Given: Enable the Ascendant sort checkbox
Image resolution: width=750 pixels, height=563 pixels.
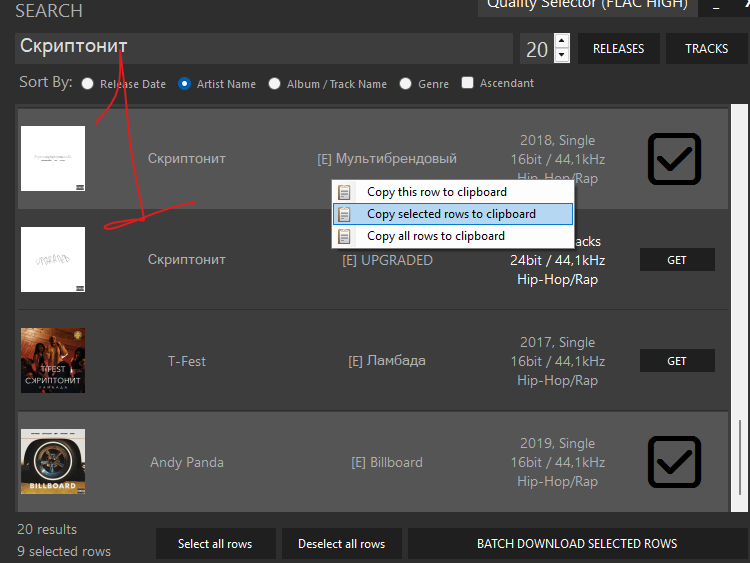Looking at the screenshot, I should click(467, 84).
